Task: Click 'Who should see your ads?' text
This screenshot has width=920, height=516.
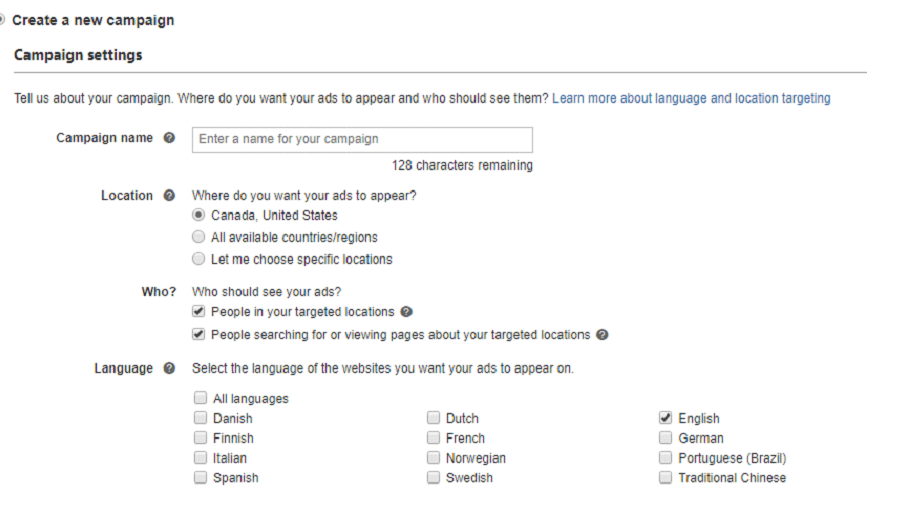Action: point(266,292)
